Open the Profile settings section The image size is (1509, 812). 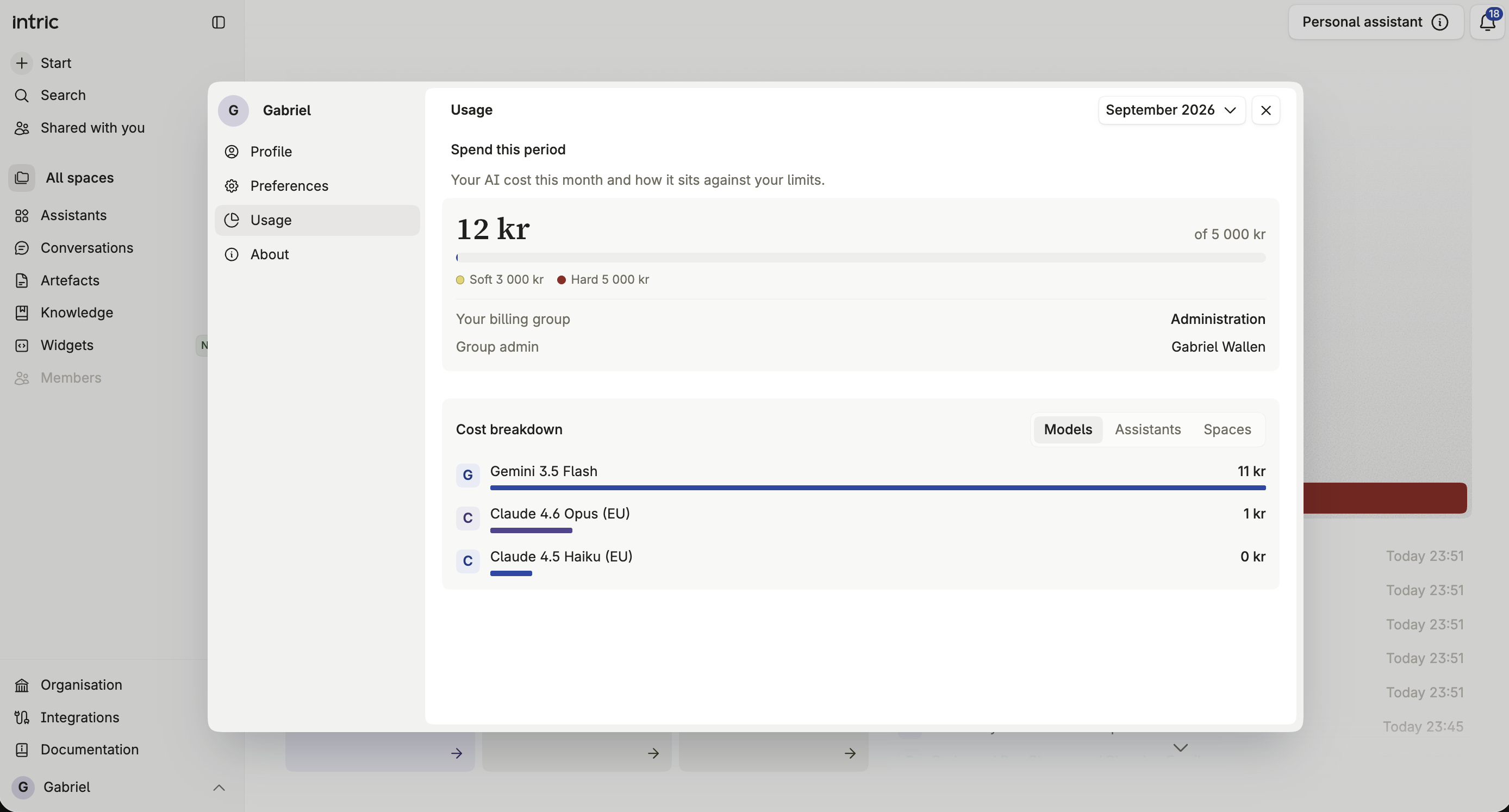pyautogui.click(x=317, y=152)
